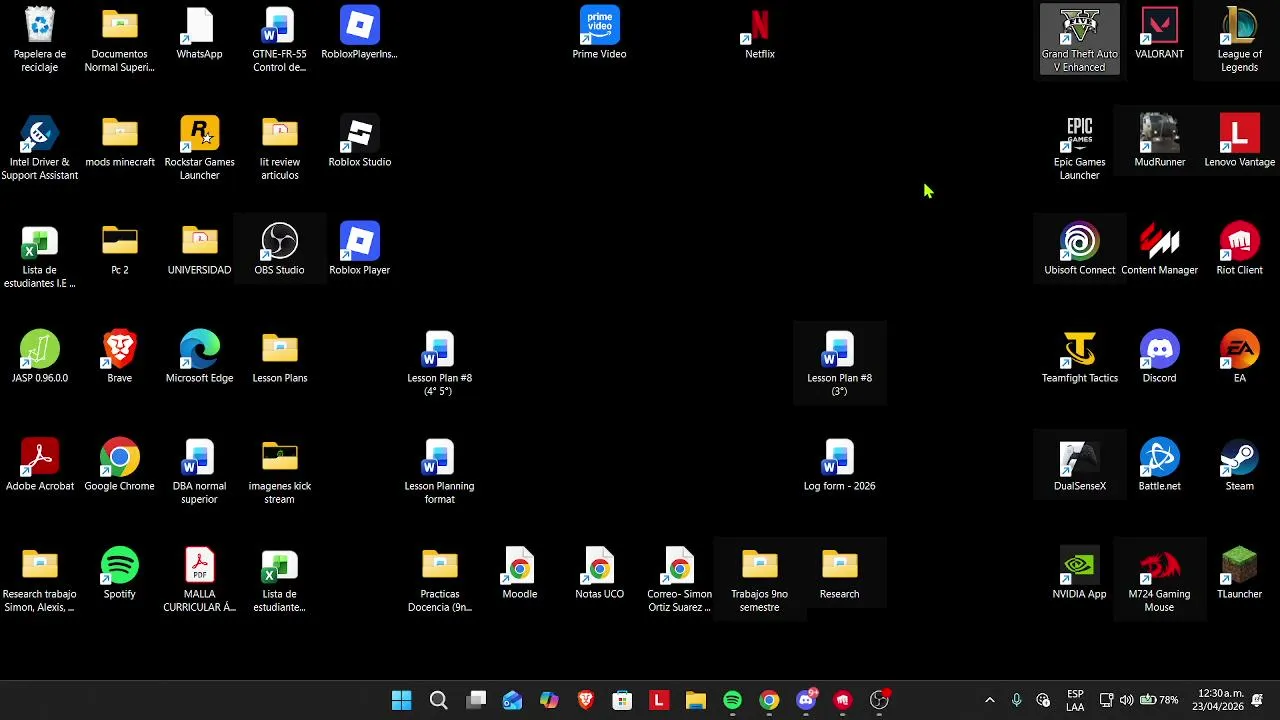Screen dimensions: 1280x720
Task: Open Roblox Studio desktop icon
Action: click(360, 142)
